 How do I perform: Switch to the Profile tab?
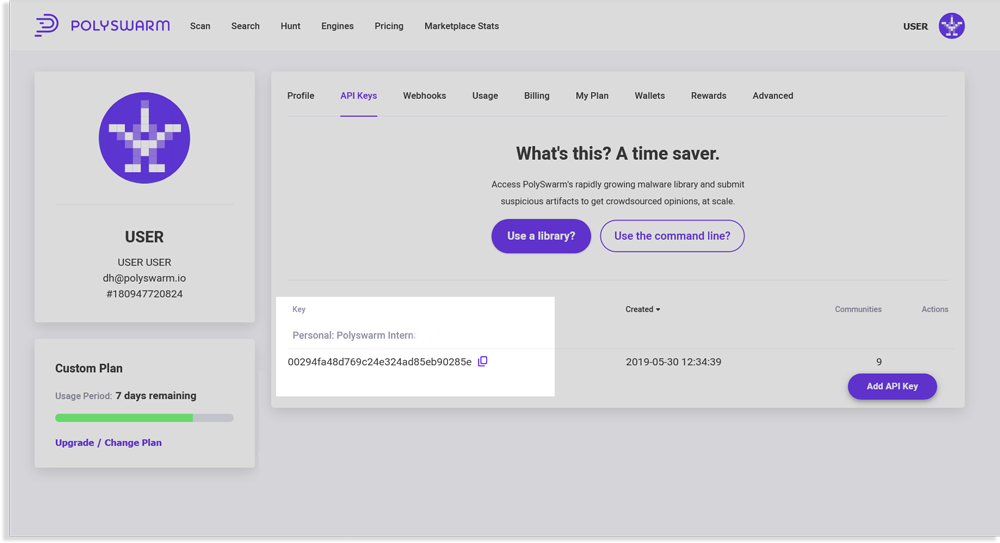pyautogui.click(x=300, y=96)
